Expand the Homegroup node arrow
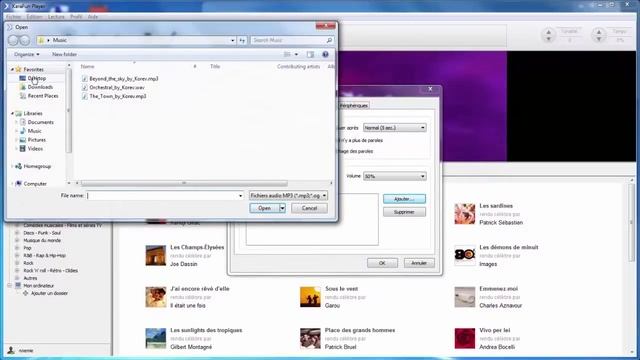 (x=12, y=166)
